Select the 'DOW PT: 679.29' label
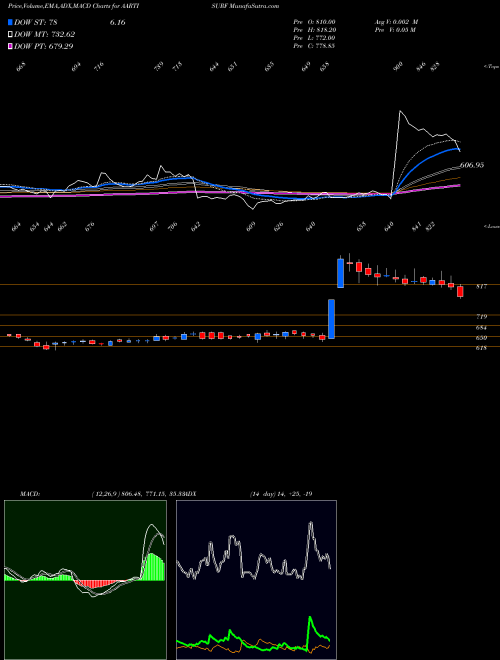The width and height of the screenshot is (500, 660). coord(44,46)
